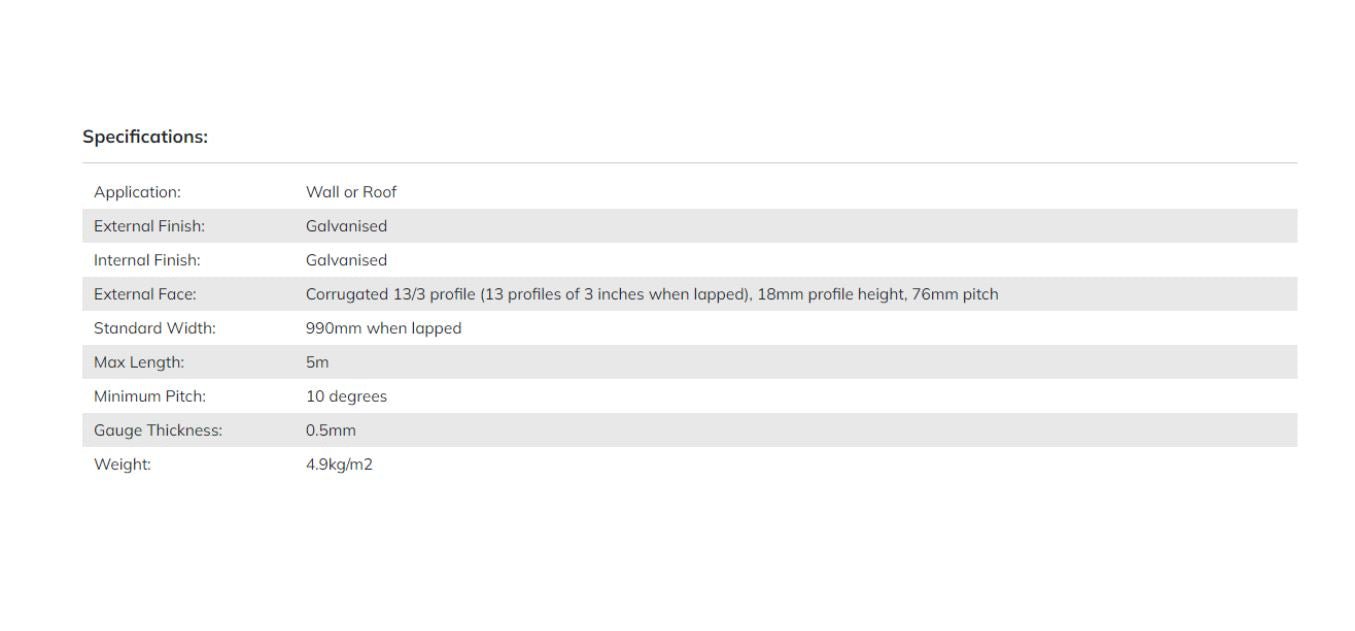This screenshot has height=631, width=1355.
Task: Click the Max Length label
Action: (x=139, y=362)
